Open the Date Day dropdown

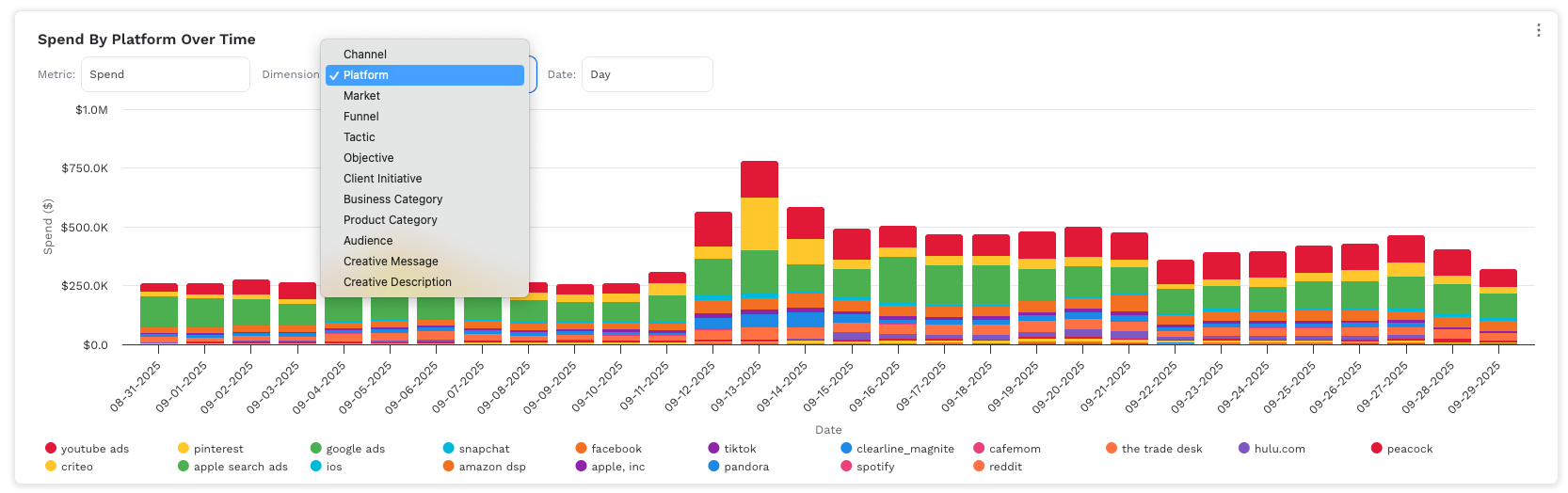pyautogui.click(x=647, y=74)
